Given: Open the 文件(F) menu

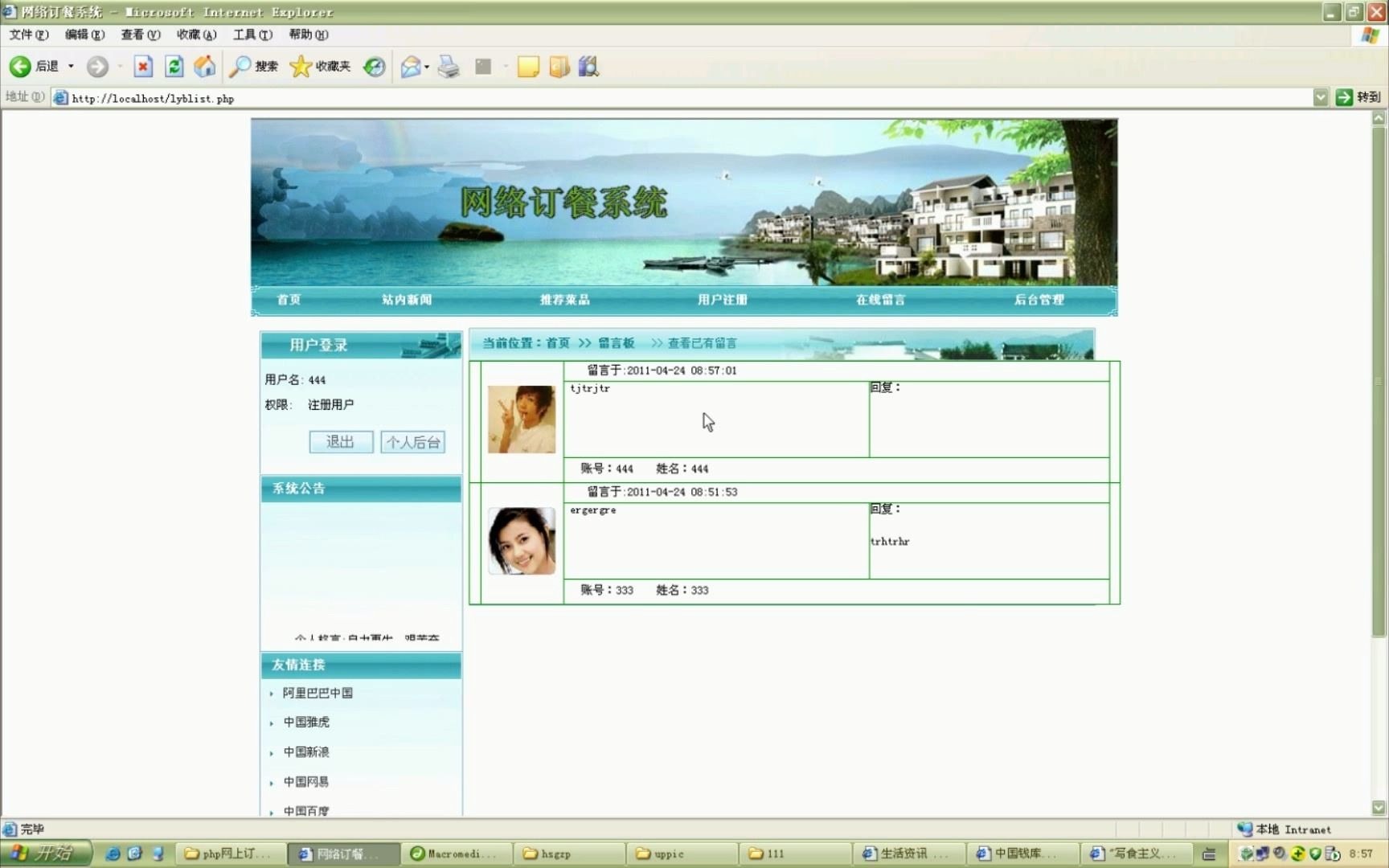Looking at the screenshot, I should 29,35.
